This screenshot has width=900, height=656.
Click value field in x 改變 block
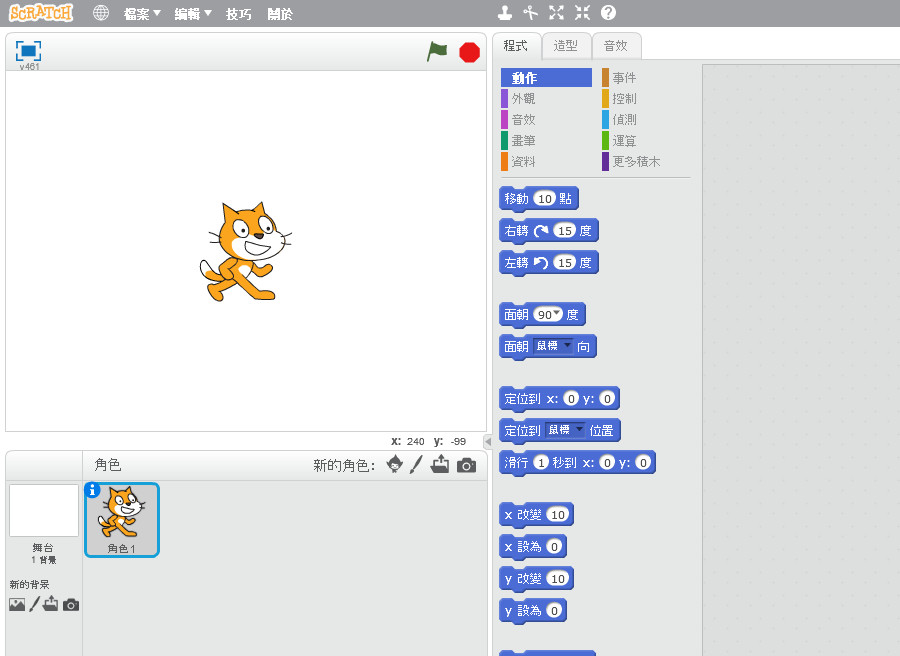point(558,515)
